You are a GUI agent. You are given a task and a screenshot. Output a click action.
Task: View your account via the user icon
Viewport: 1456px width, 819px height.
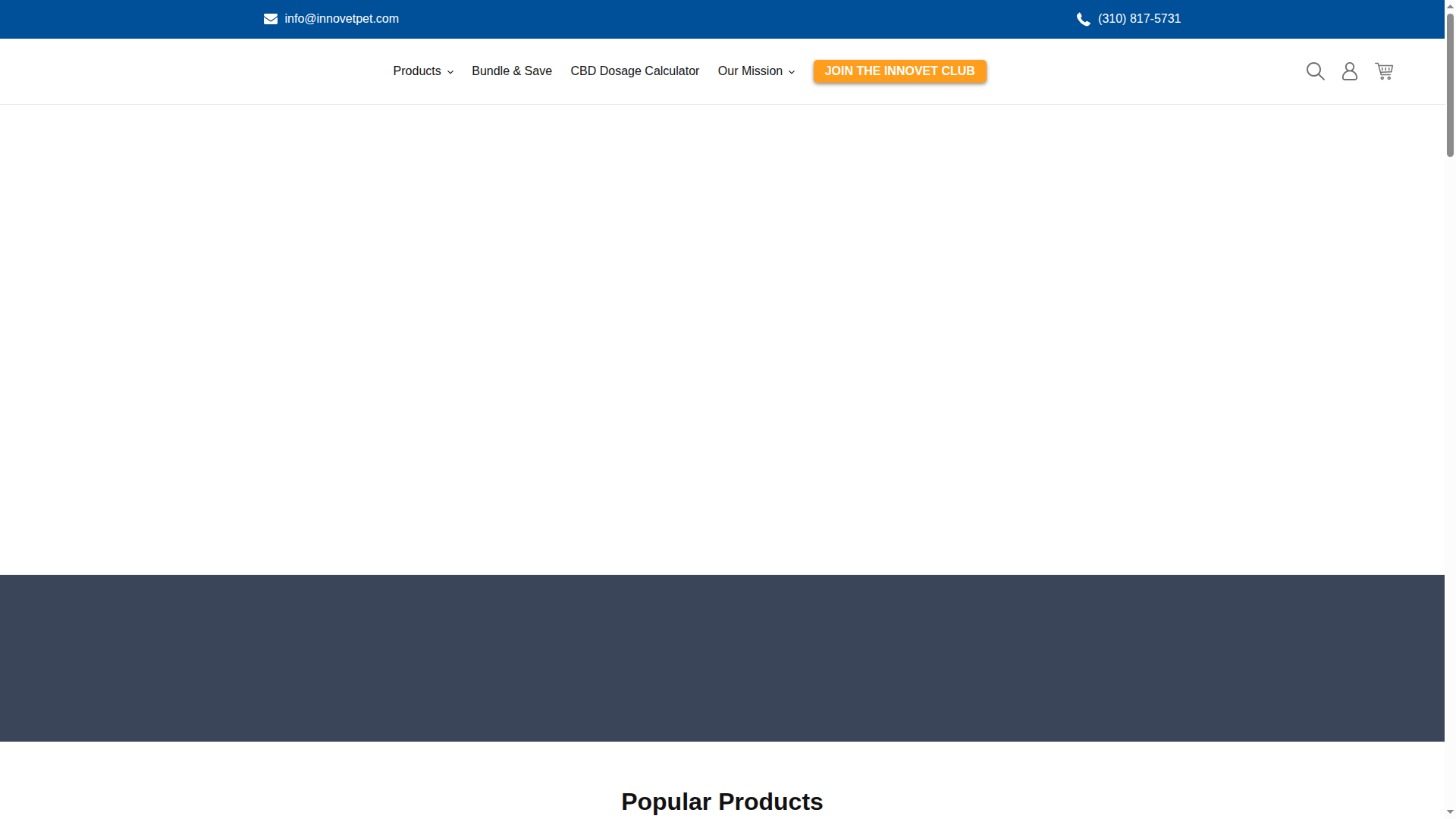pos(1349,71)
